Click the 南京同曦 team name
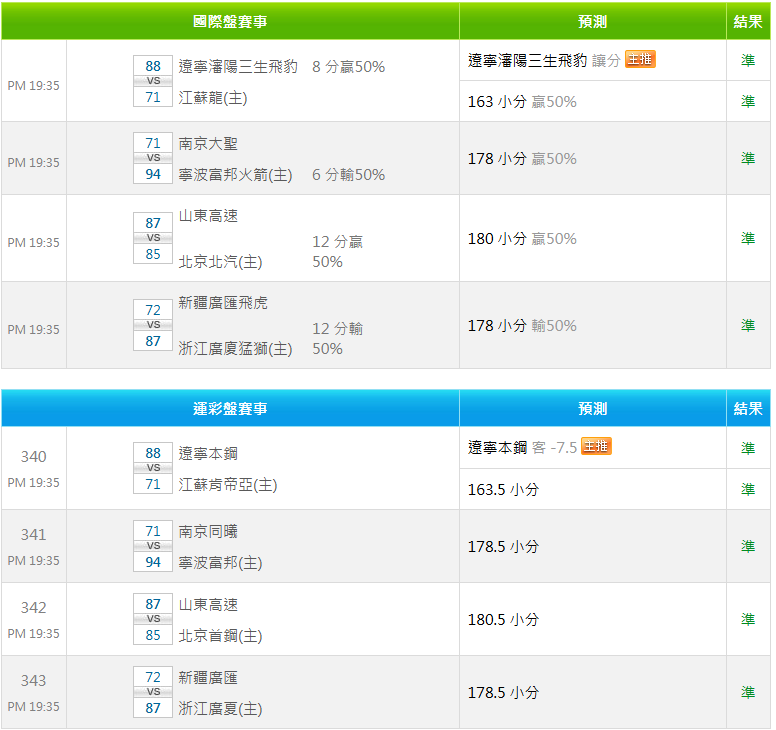 tap(208, 532)
